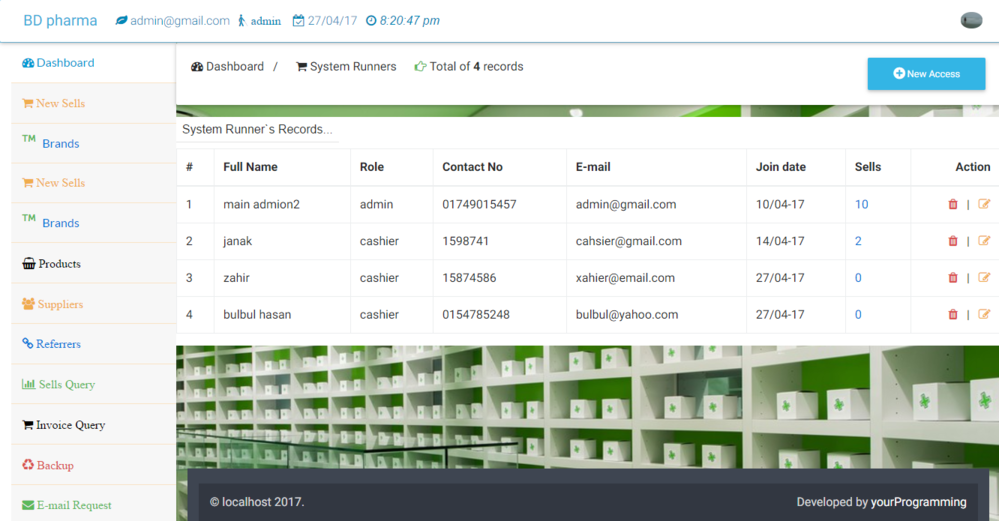The width and height of the screenshot is (999, 521).
Task: Open Dashboard from the sidebar
Action: point(65,63)
